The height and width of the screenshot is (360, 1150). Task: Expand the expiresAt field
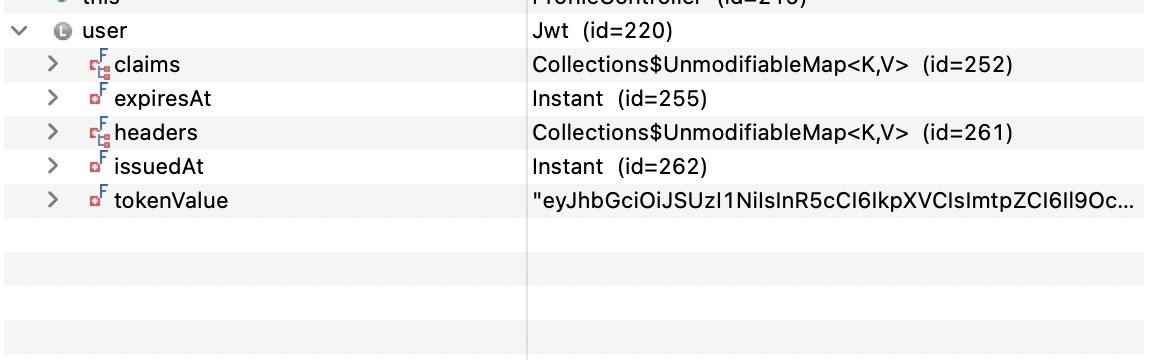[x=53, y=98]
